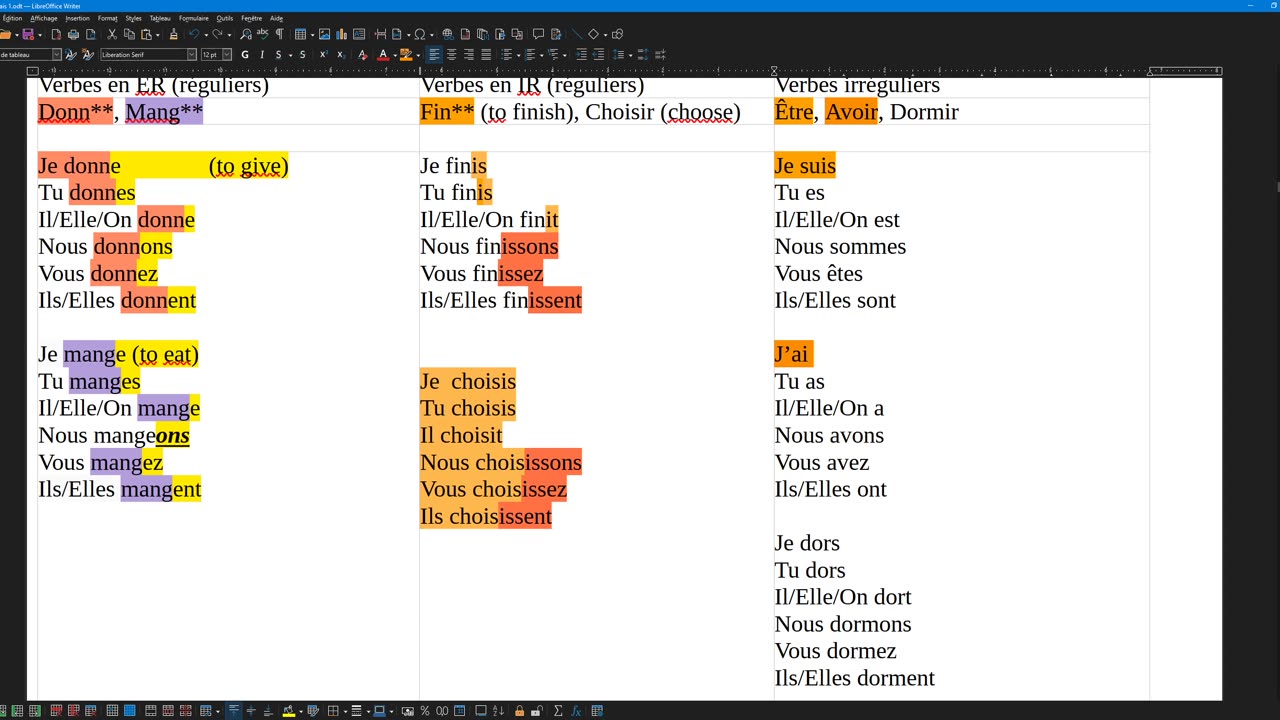The height and width of the screenshot is (720, 1280).
Task: Open 12 pt font size dropdown
Action: [x=227, y=54]
